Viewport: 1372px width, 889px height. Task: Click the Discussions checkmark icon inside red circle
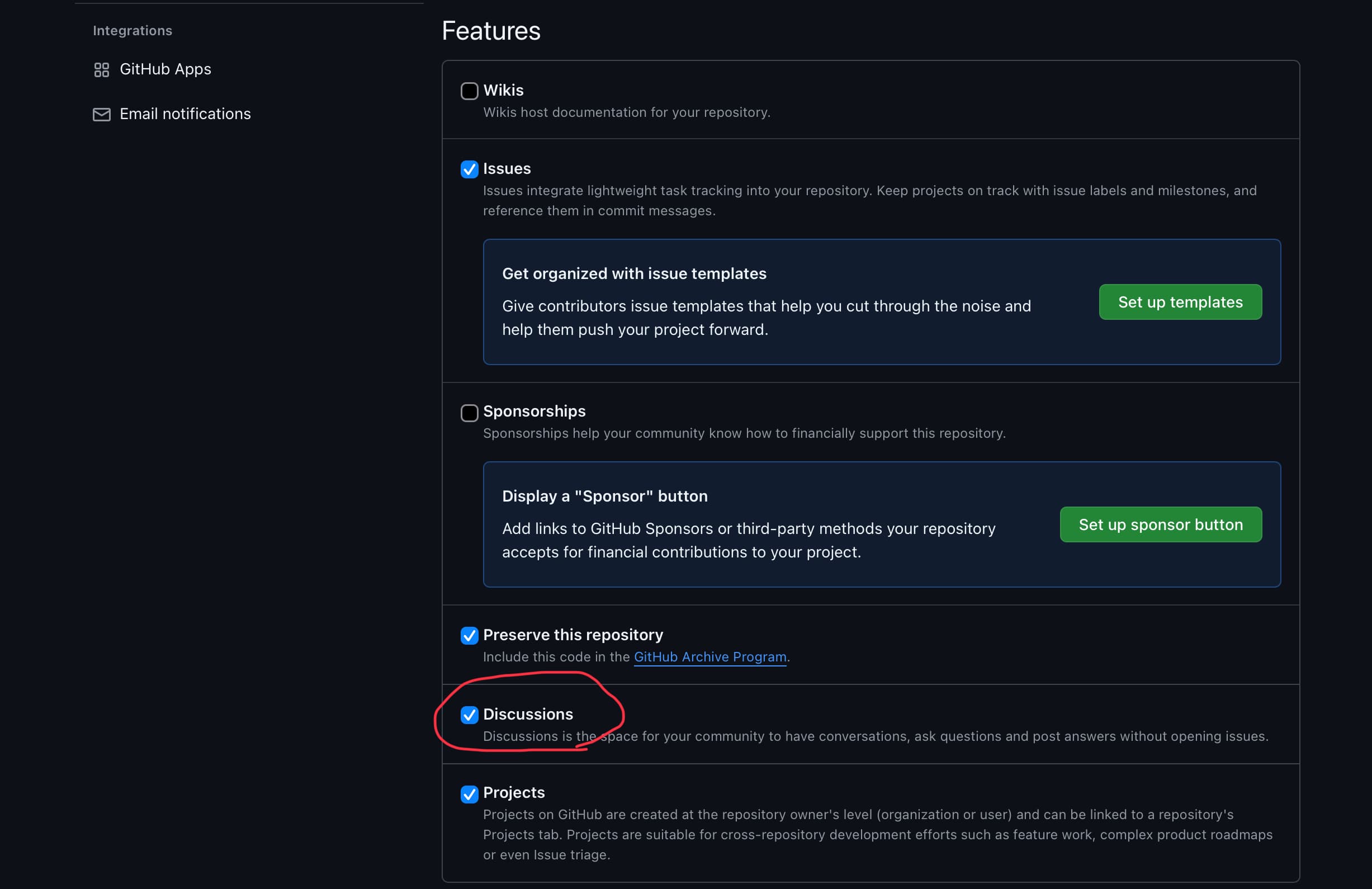tap(470, 716)
